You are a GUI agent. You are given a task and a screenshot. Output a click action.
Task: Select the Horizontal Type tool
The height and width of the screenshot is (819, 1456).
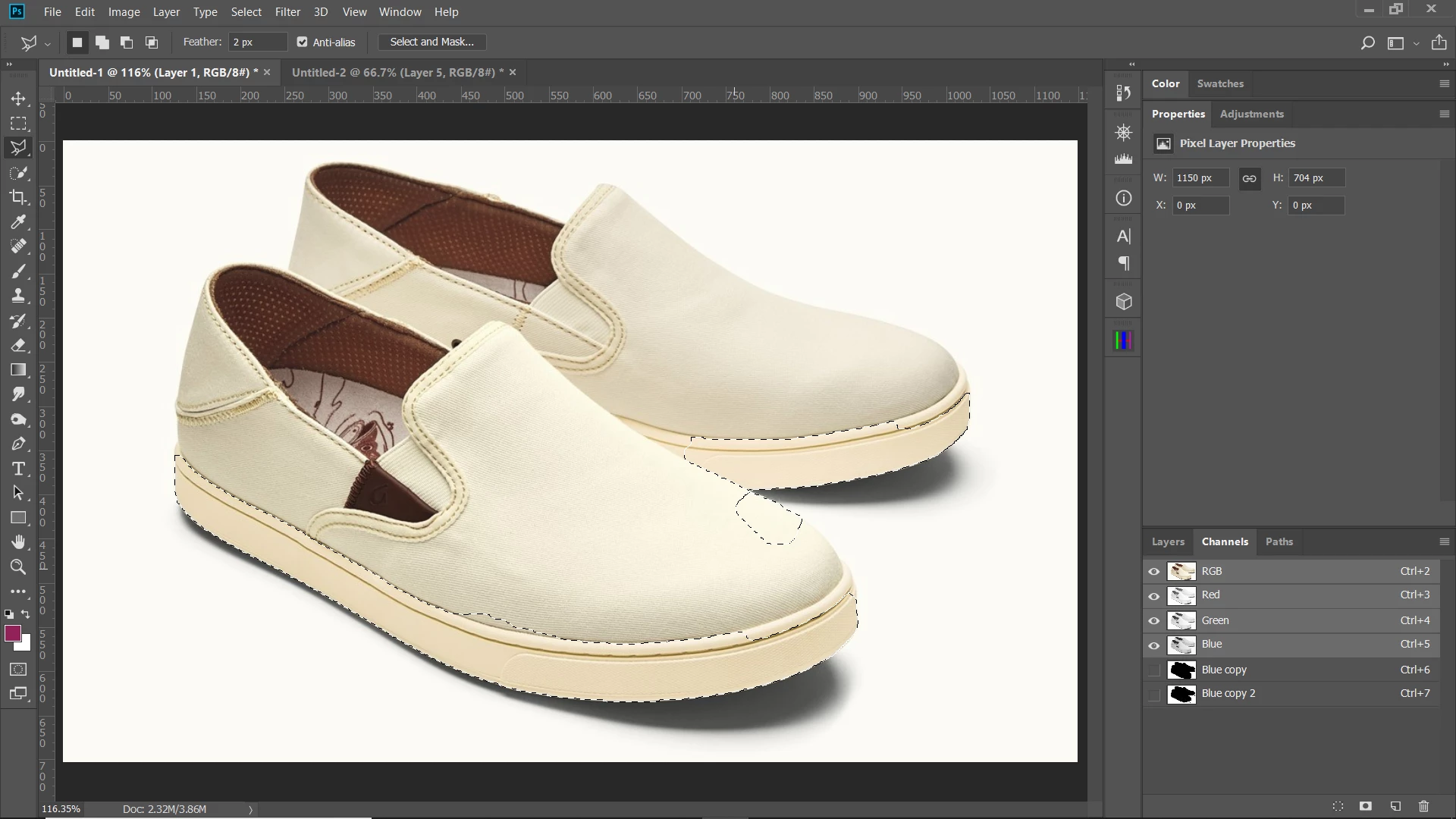18,469
